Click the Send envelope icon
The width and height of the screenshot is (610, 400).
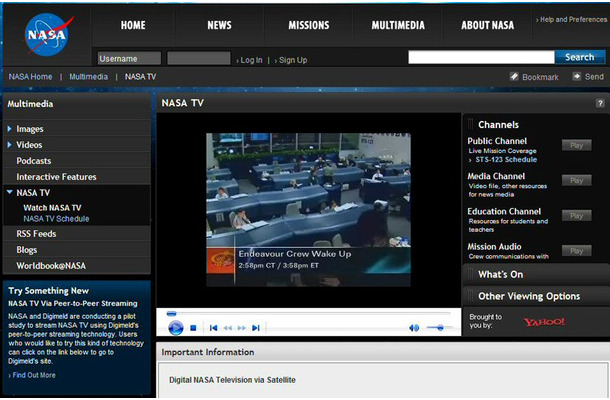577,77
